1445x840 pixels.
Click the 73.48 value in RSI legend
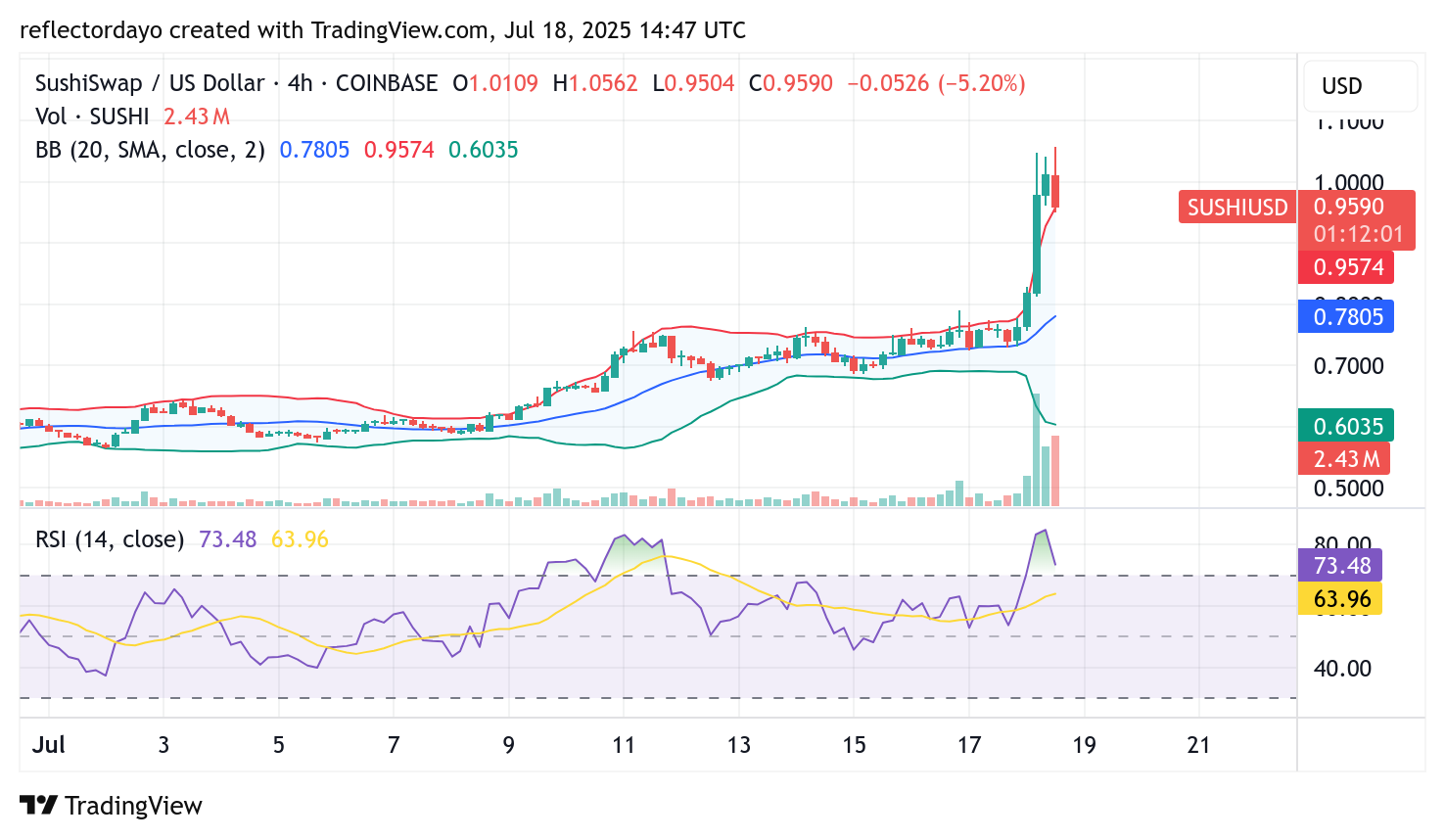[x=227, y=539]
